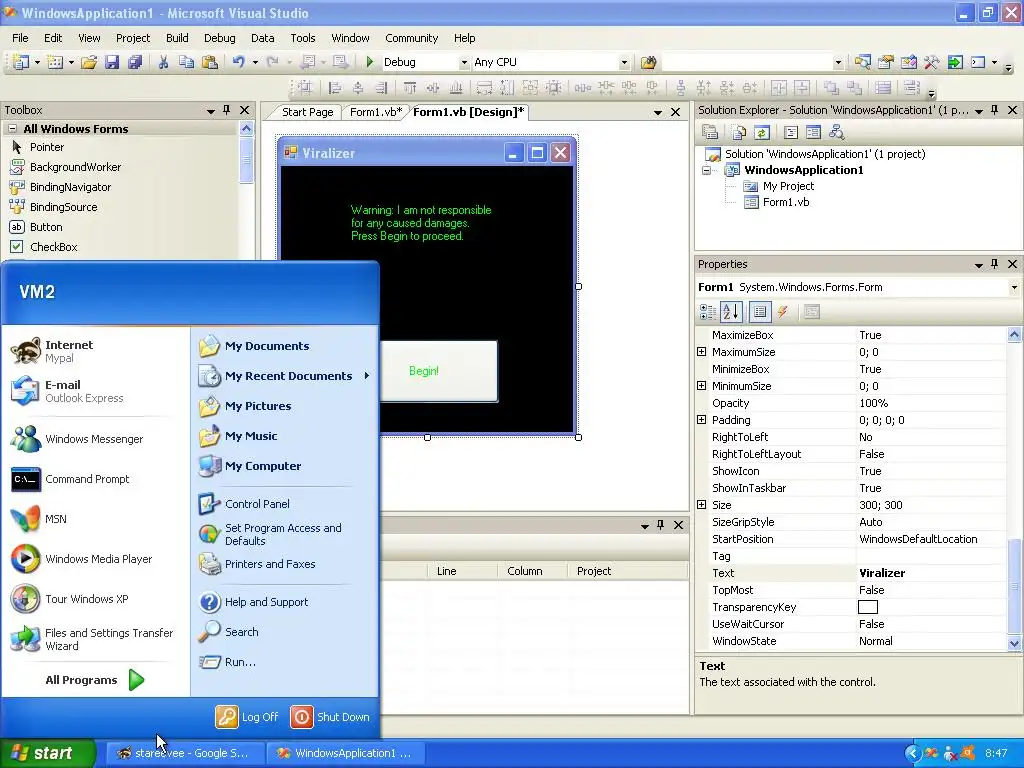The image size is (1024, 768).
Task: Toggle auto-hide pin on Toolbox panel
Action: [x=227, y=110]
